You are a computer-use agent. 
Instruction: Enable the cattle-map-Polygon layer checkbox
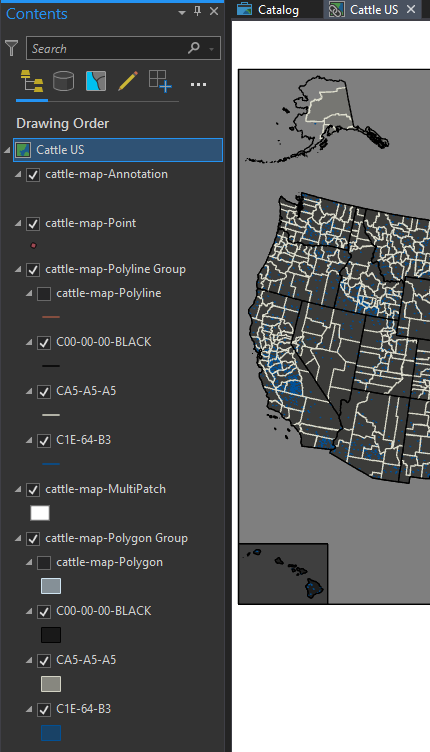click(x=44, y=563)
